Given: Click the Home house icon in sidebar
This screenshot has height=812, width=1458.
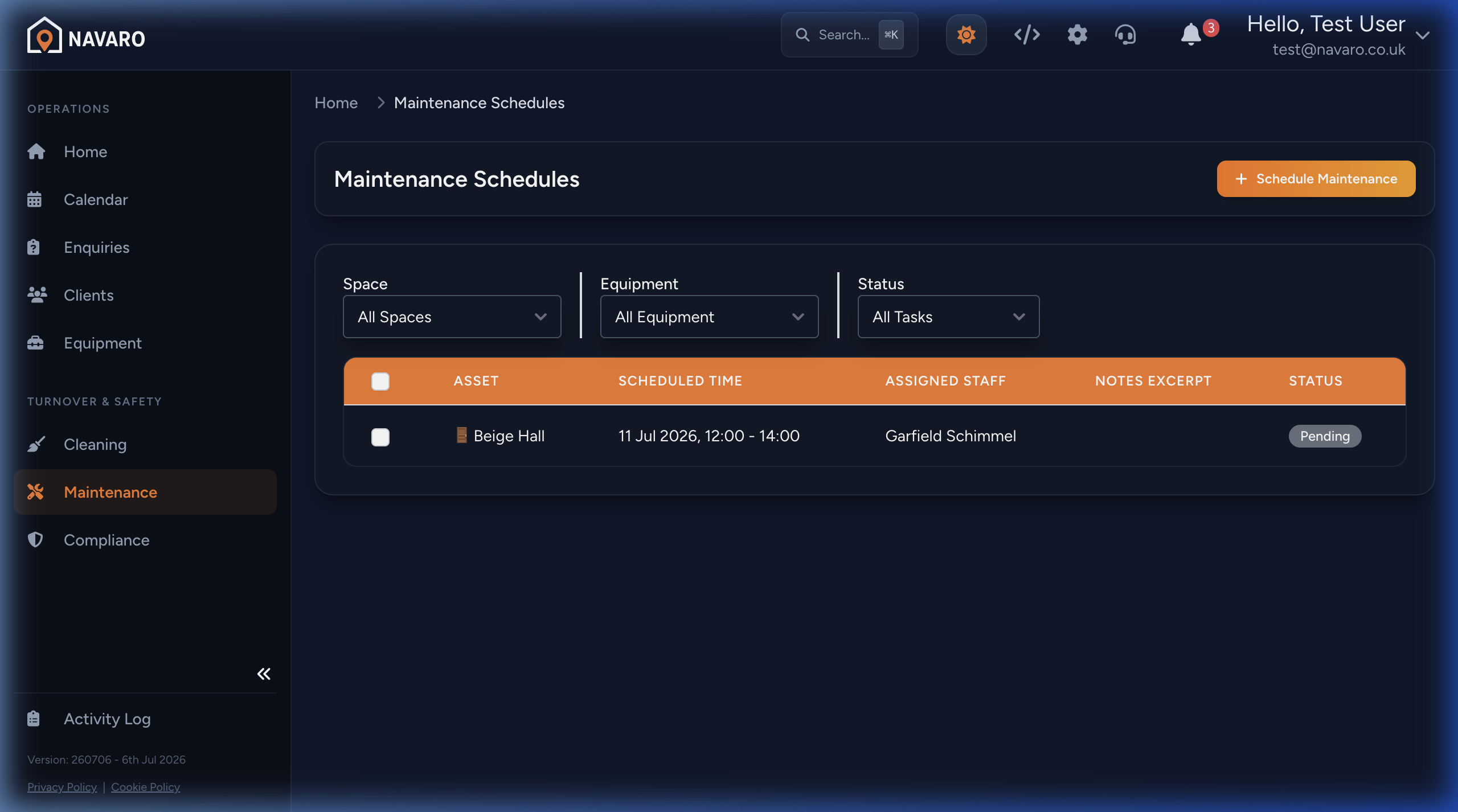Looking at the screenshot, I should 36,151.
